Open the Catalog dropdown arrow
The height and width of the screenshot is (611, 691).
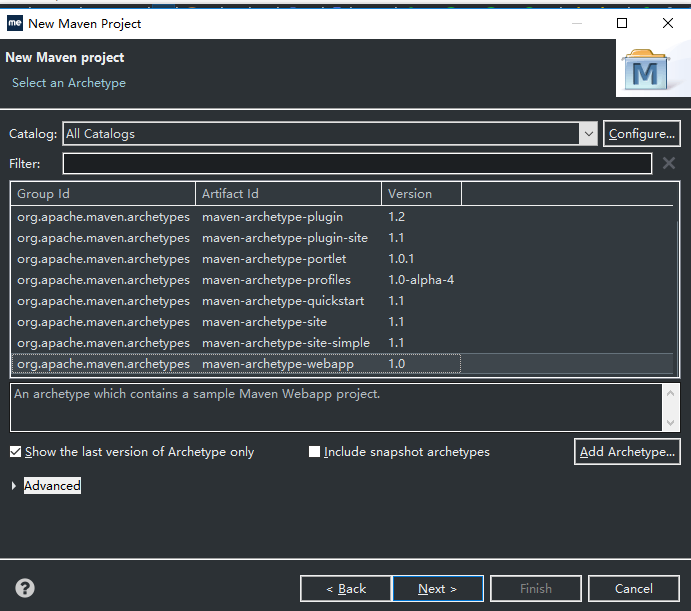[x=588, y=134]
